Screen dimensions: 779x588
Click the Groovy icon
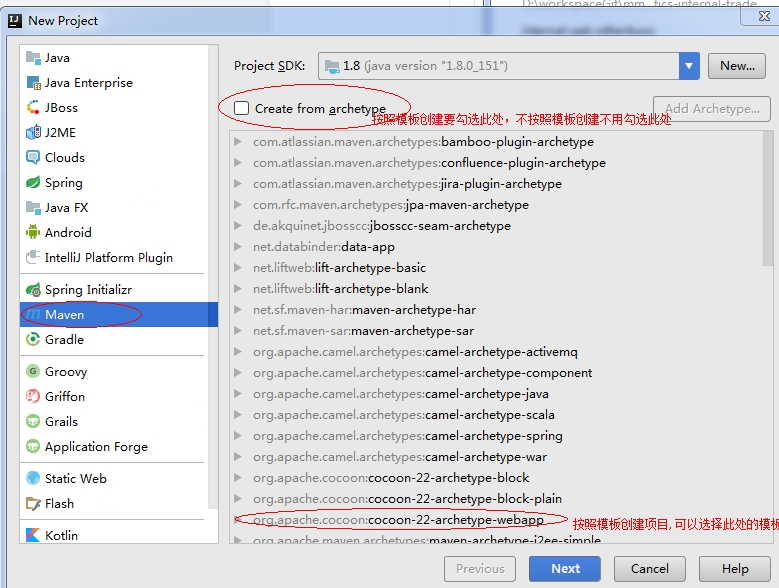point(33,371)
